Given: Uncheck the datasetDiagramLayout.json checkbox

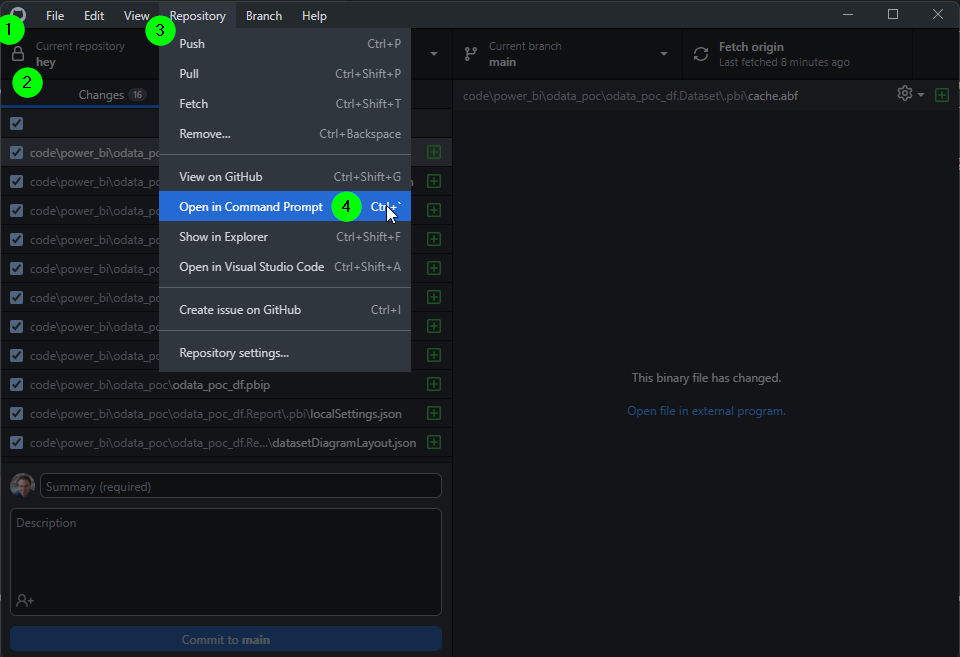Looking at the screenshot, I should click(17, 442).
